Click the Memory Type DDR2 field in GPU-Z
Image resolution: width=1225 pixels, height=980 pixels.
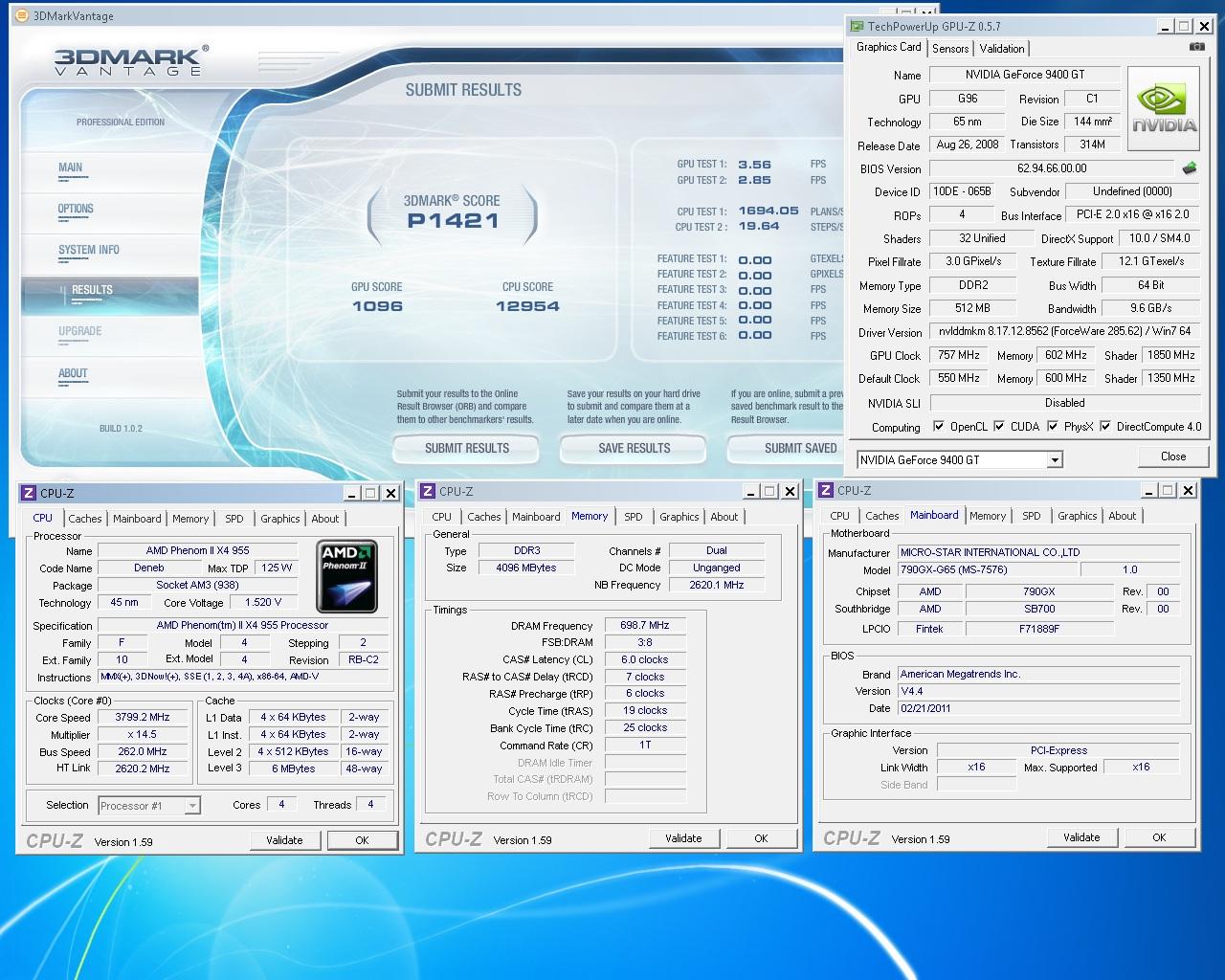click(x=973, y=285)
